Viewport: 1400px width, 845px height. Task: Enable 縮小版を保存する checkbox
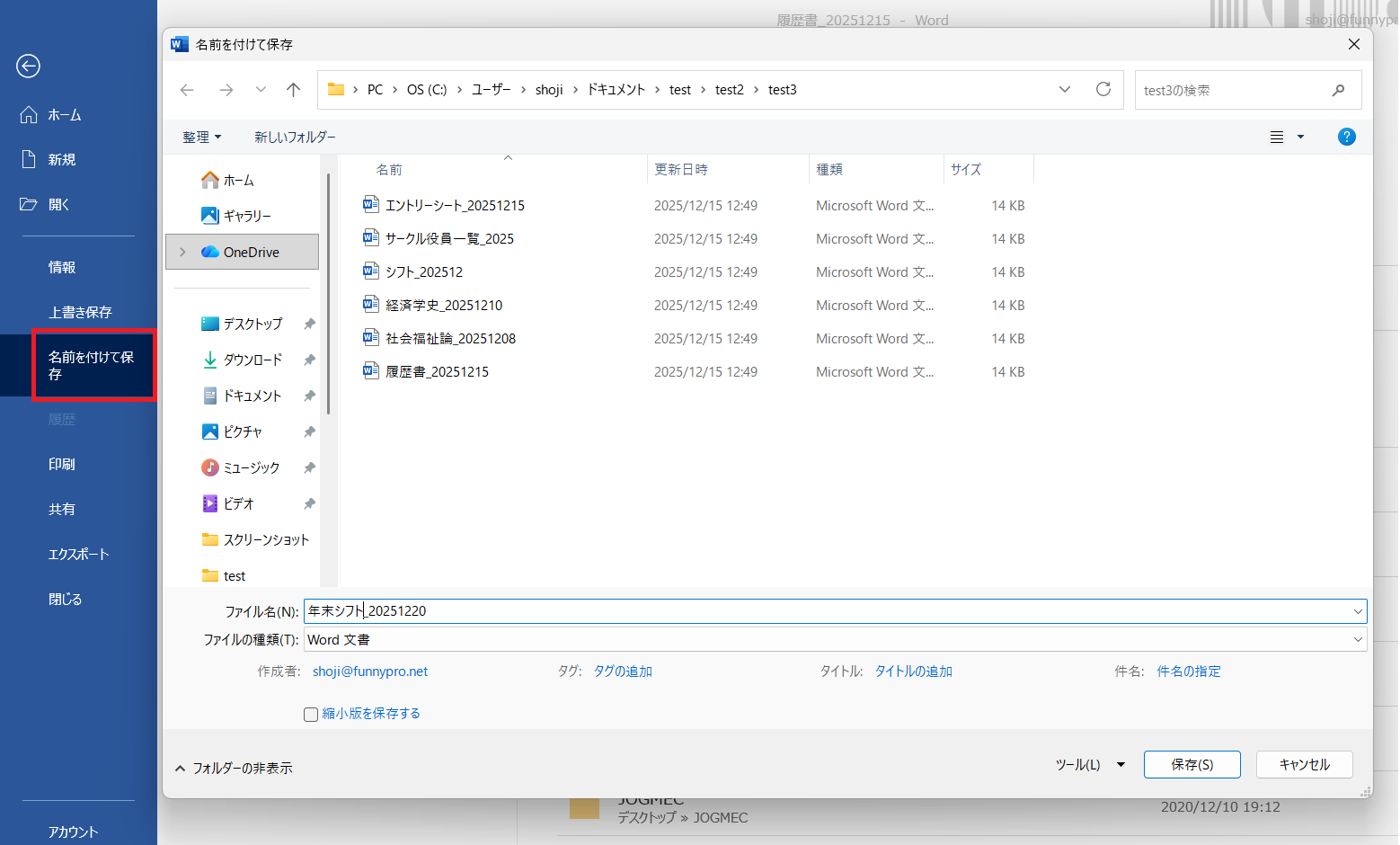tap(311, 715)
